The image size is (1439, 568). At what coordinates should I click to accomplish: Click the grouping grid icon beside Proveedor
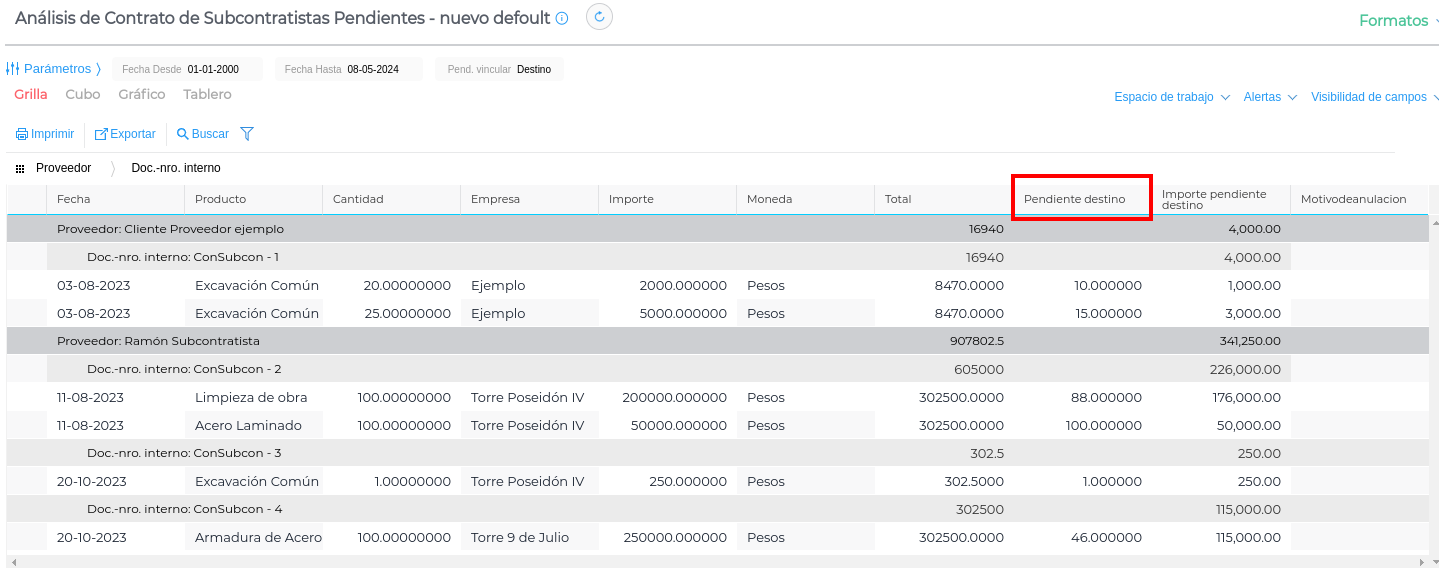(20, 169)
